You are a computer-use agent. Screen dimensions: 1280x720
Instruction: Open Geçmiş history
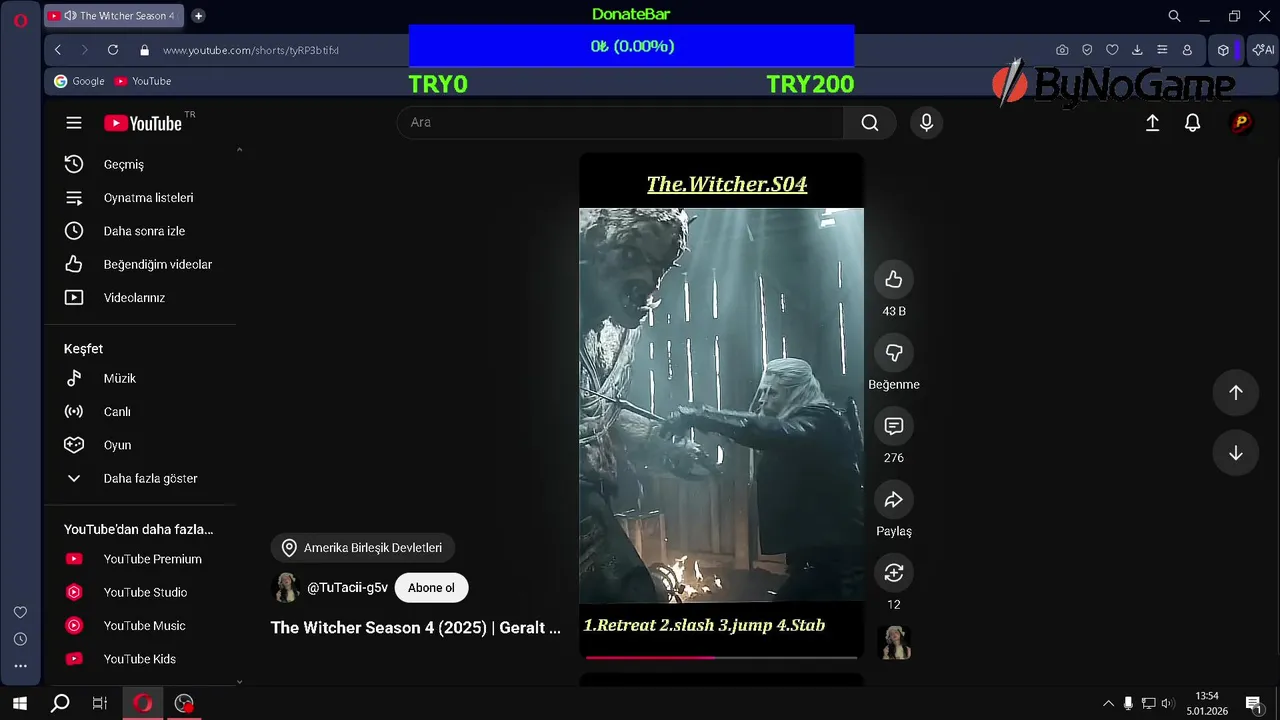[138, 164]
